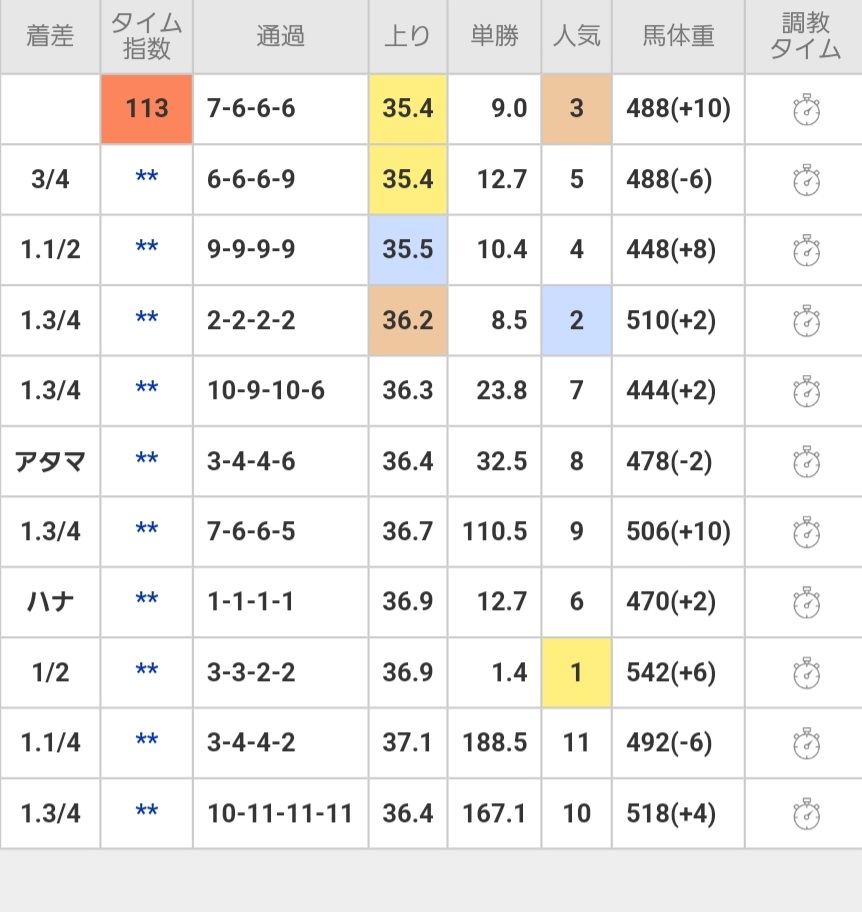The image size is (862, 912).
Task: Click the 単勝 column header
Action: 494,37
